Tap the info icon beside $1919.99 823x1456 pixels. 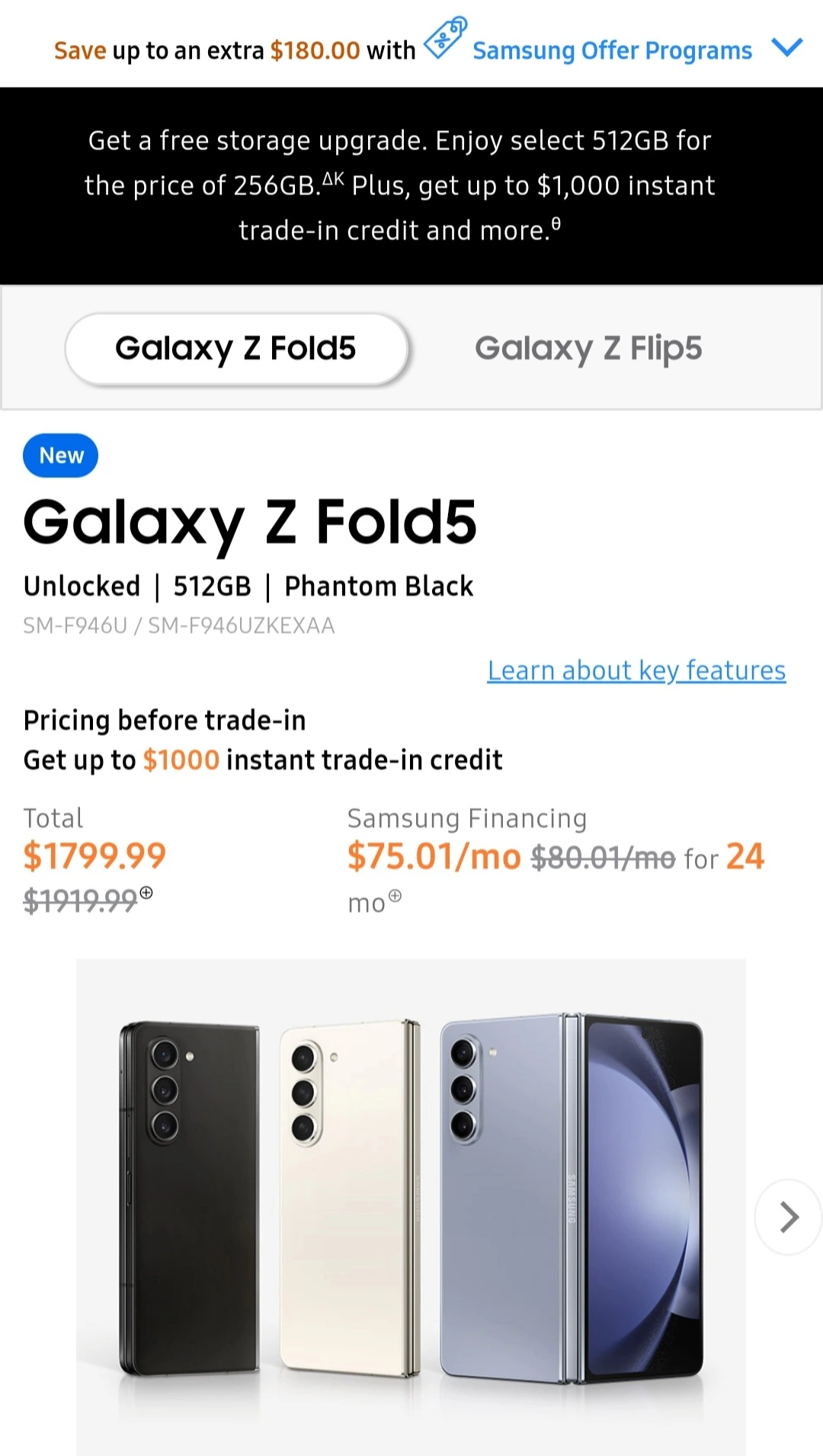(146, 892)
